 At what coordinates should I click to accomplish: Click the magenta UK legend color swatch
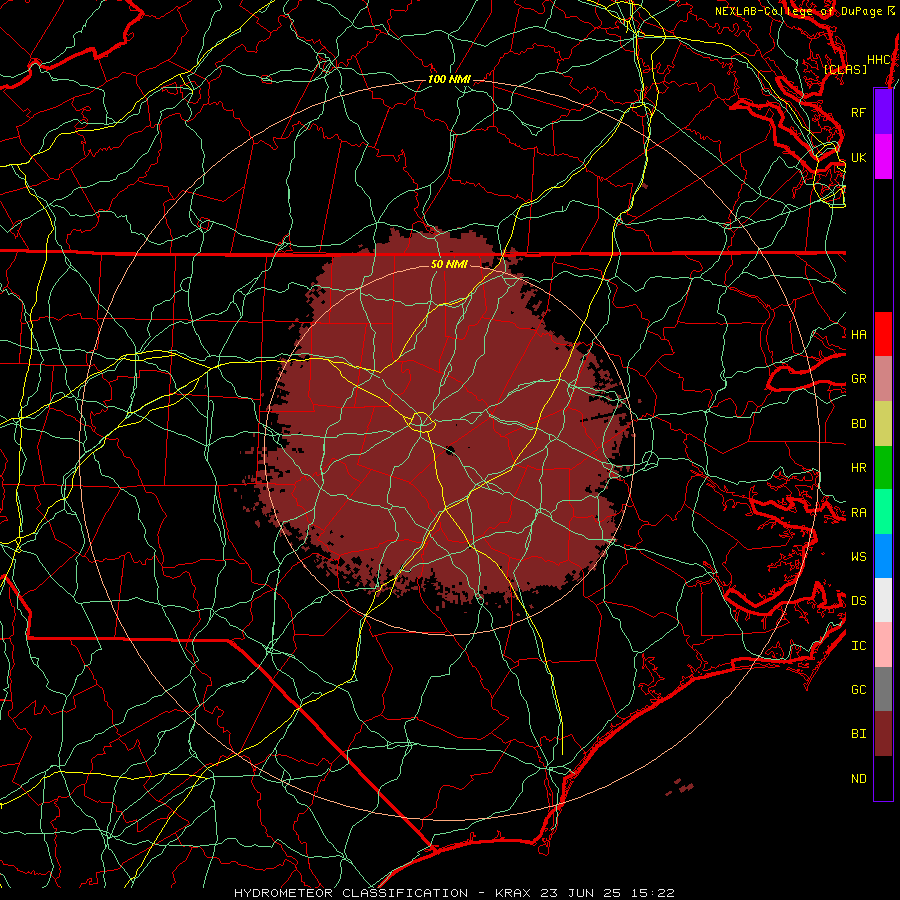(x=883, y=157)
